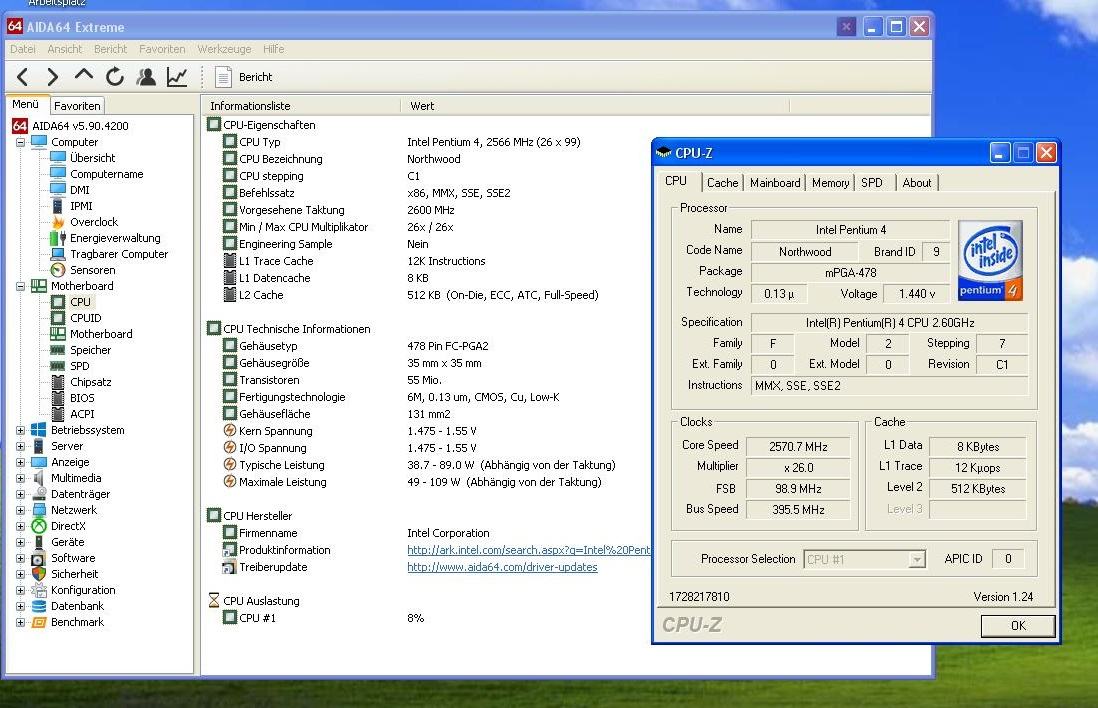Click the Wert column header

pos(422,106)
